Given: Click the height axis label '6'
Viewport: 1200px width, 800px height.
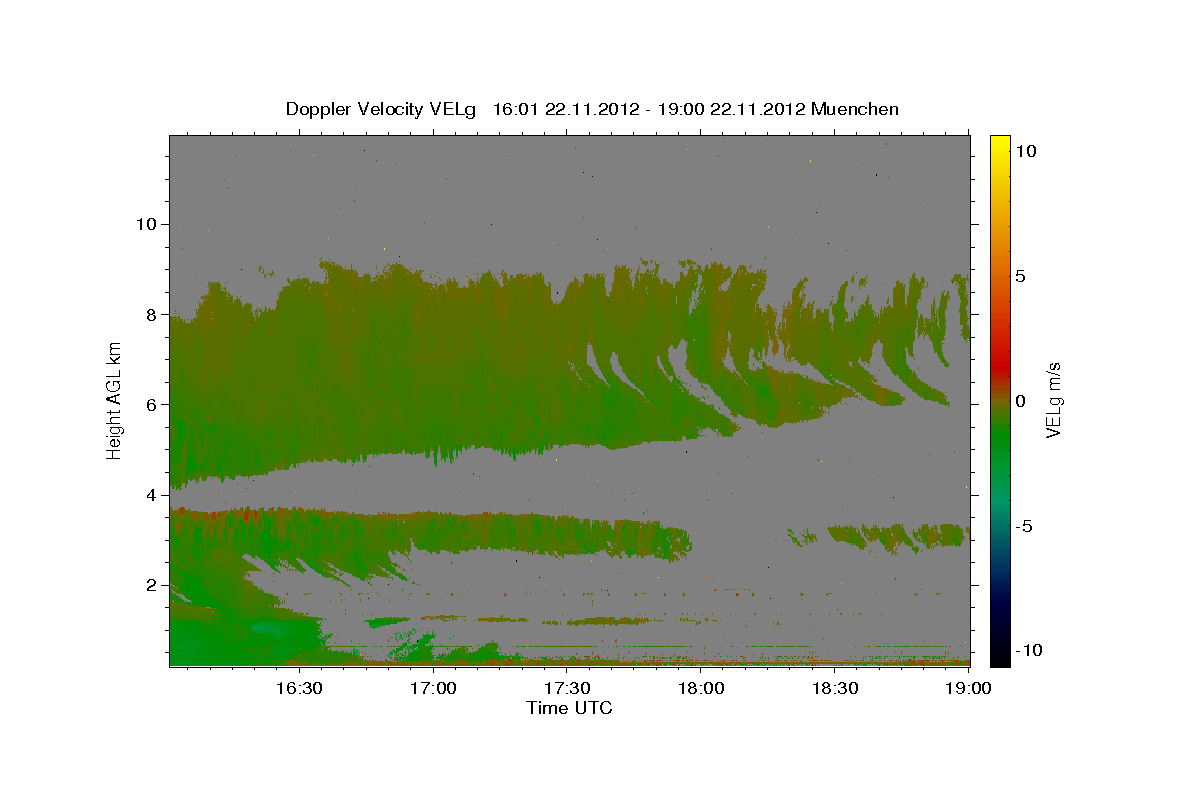Looking at the screenshot, I should pos(150,404).
